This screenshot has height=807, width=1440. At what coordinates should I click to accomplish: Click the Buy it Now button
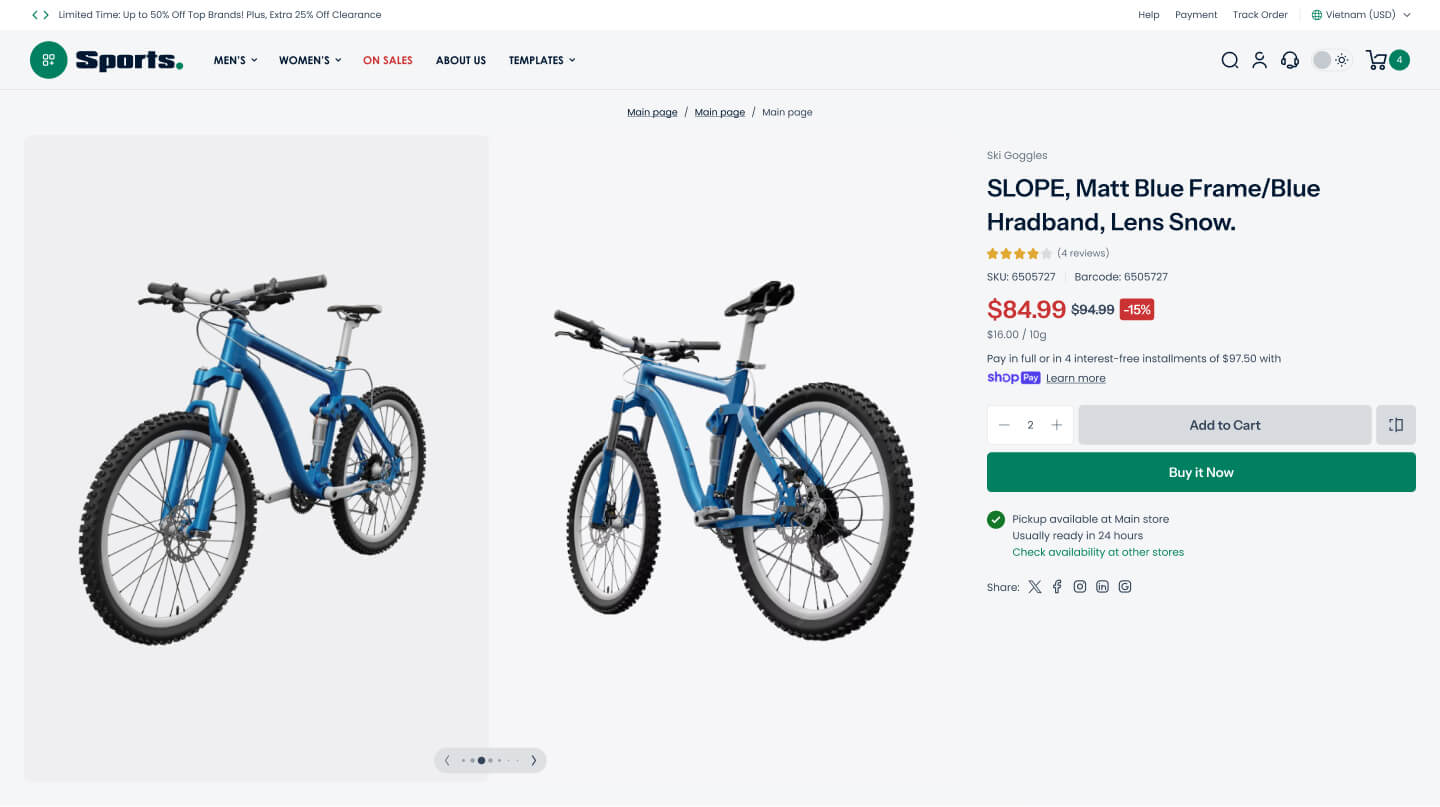coord(1201,472)
